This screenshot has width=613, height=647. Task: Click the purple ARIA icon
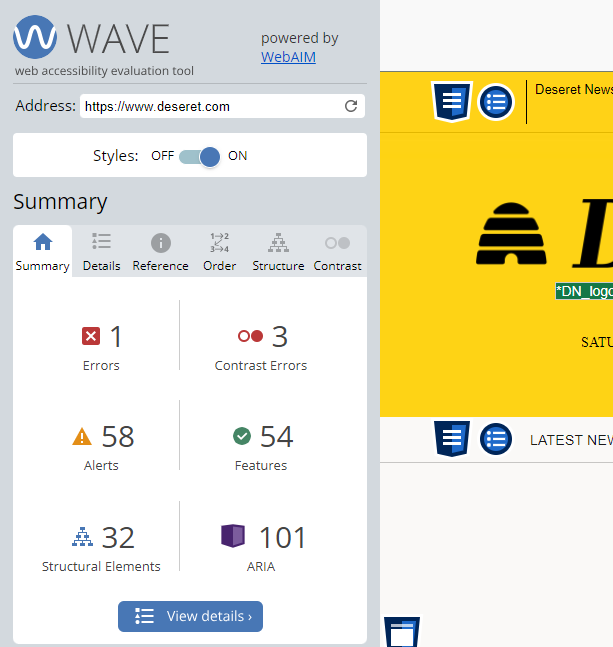tap(233, 537)
